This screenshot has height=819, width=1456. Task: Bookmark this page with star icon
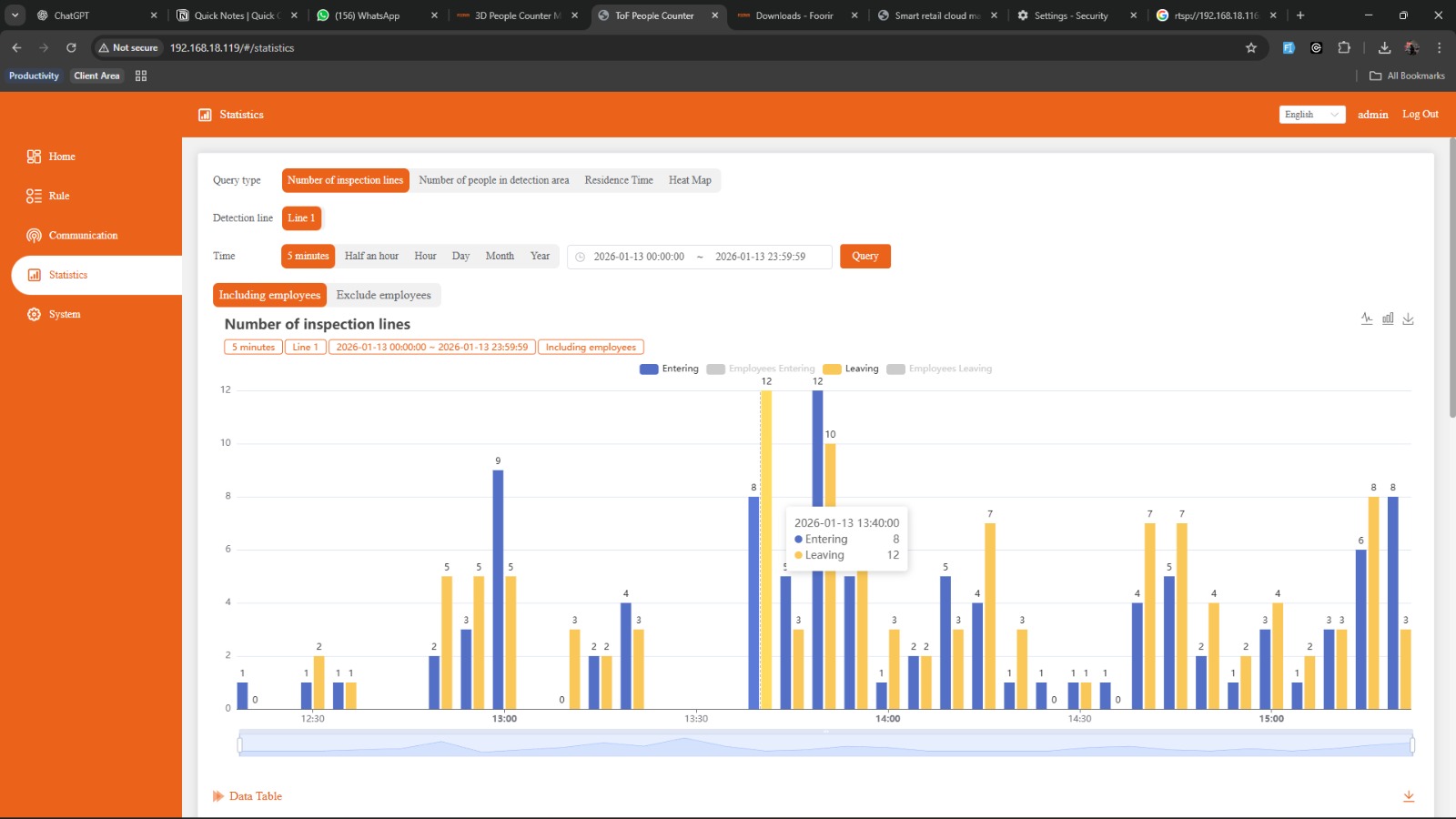[x=1251, y=47]
